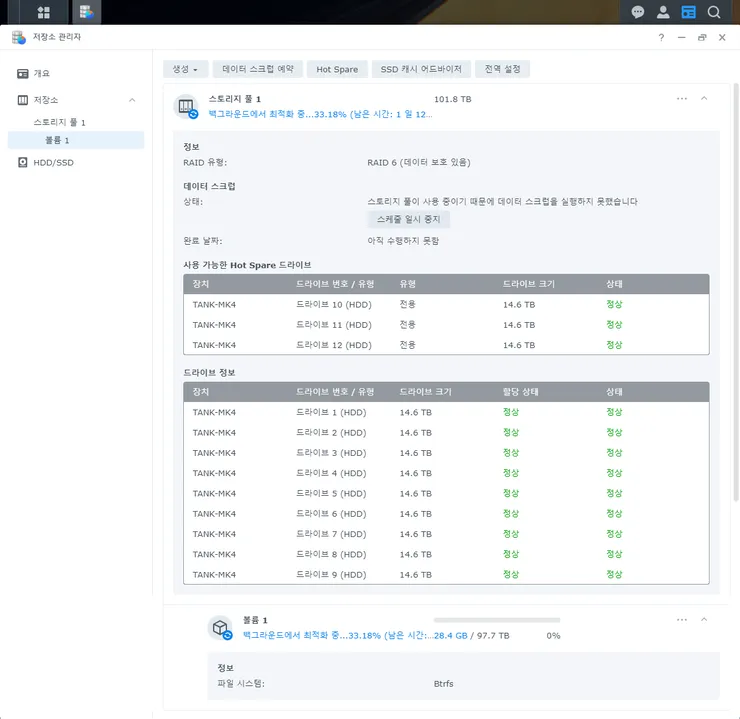Viewport: 740px width, 719px height.
Task: Open the 생성 create dropdown
Action: (185, 69)
